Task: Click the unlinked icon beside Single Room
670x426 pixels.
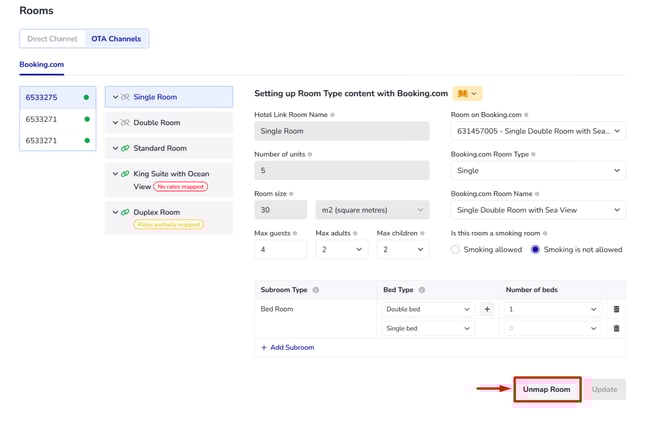Action: click(x=125, y=97)
